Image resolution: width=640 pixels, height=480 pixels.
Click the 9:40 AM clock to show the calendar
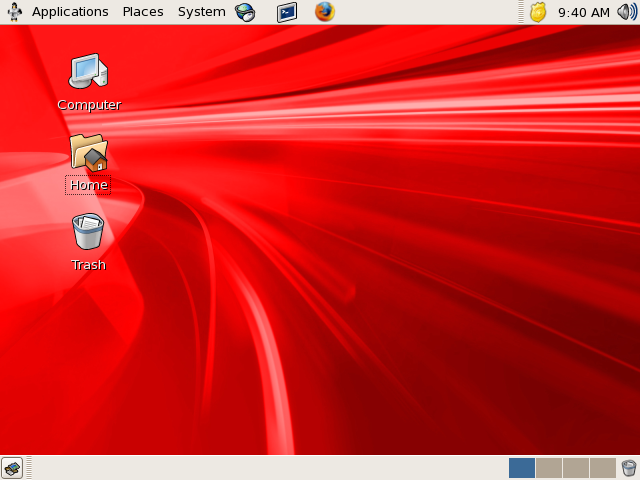pos(583,12)
